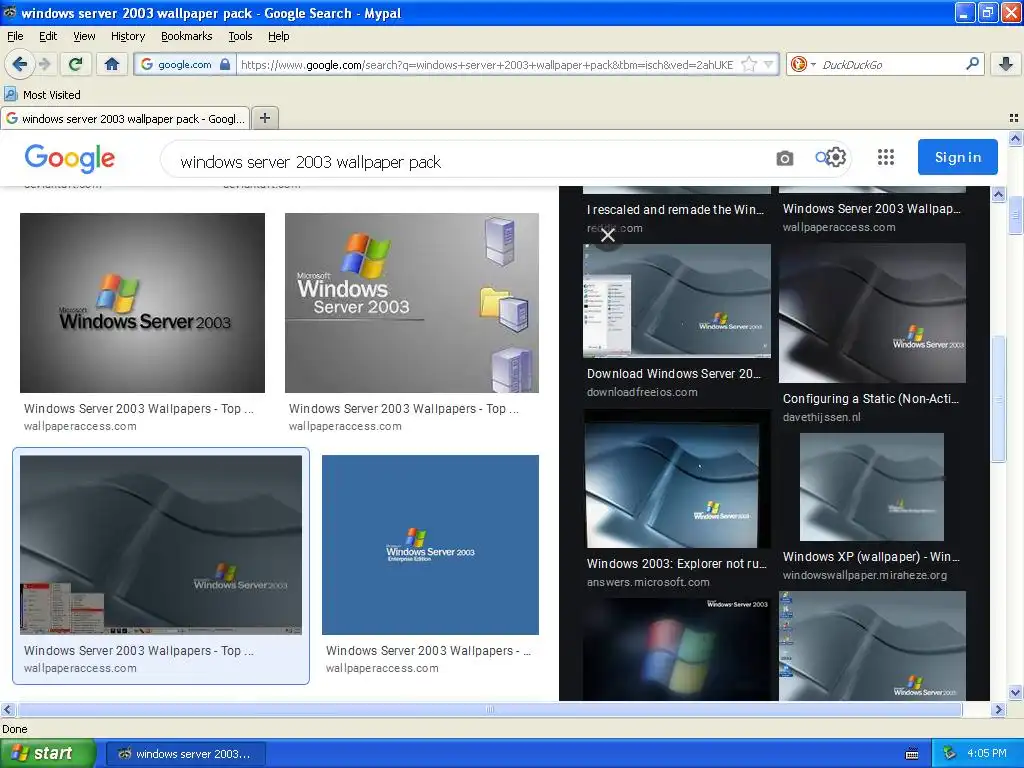Open the Help menu

278,36
